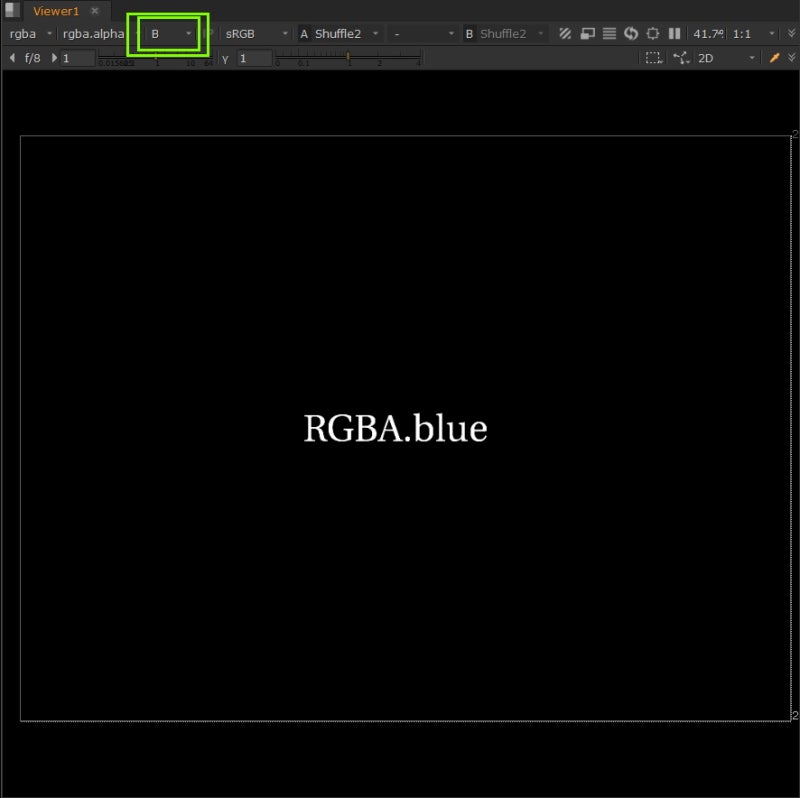This screenshot has height=798, width=800.
Task: Pause viewer rendering with the pause icon
Action: coord(673,33)
